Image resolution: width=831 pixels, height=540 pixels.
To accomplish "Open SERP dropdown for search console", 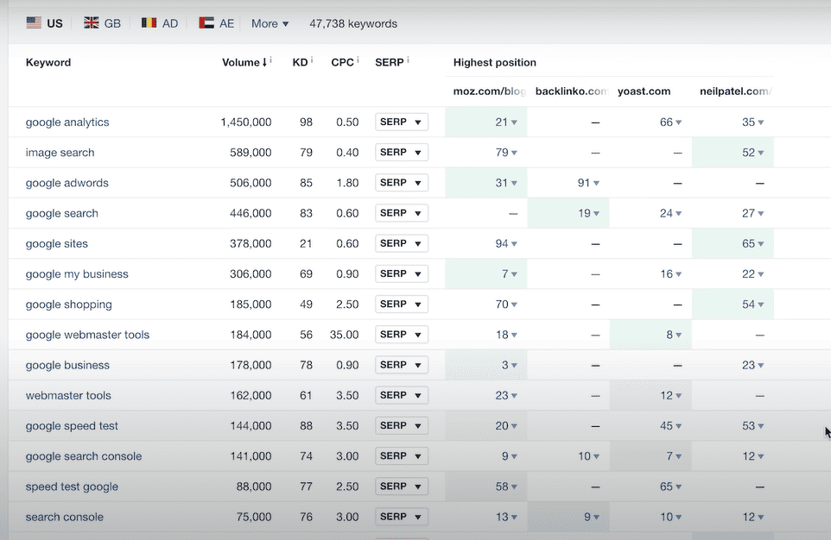I will [x=401, y=517].
